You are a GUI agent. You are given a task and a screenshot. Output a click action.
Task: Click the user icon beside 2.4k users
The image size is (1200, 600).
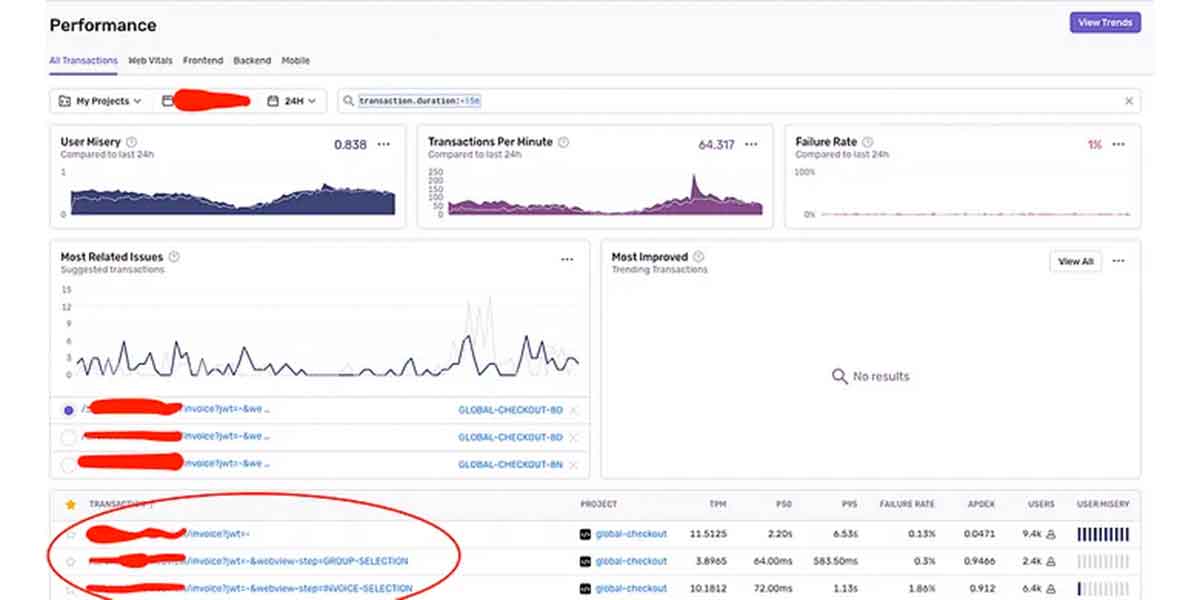(x=1051, y=561)
